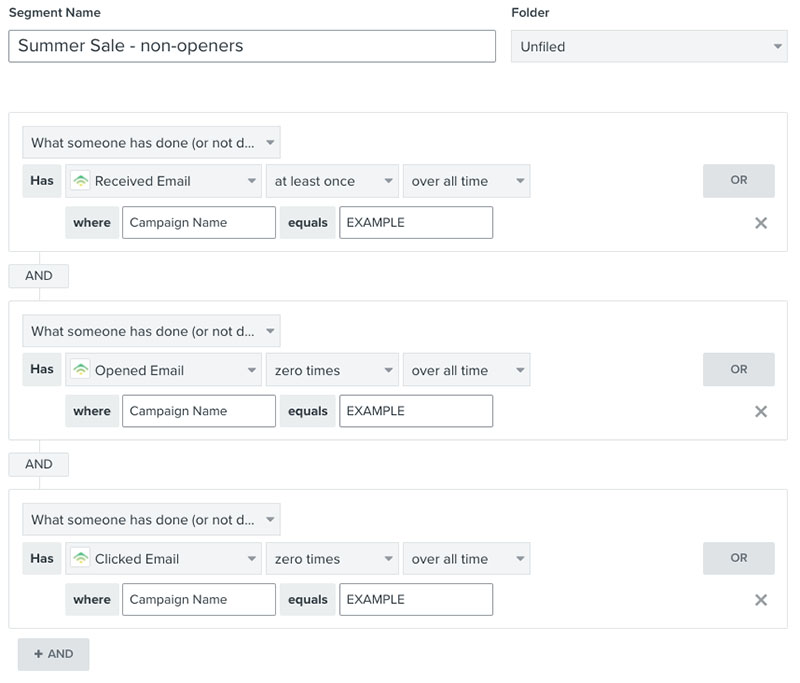Click the Segment Name text field
The image size is (800, 683).
[252, 46]
